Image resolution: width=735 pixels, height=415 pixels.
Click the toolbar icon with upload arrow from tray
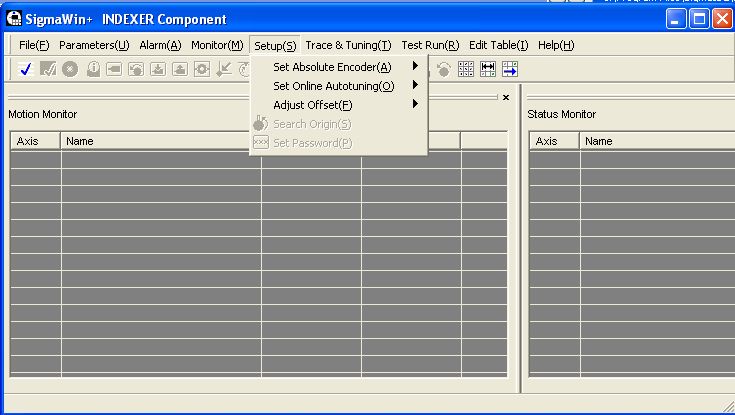pyautogui.click(x=180, y=69)
